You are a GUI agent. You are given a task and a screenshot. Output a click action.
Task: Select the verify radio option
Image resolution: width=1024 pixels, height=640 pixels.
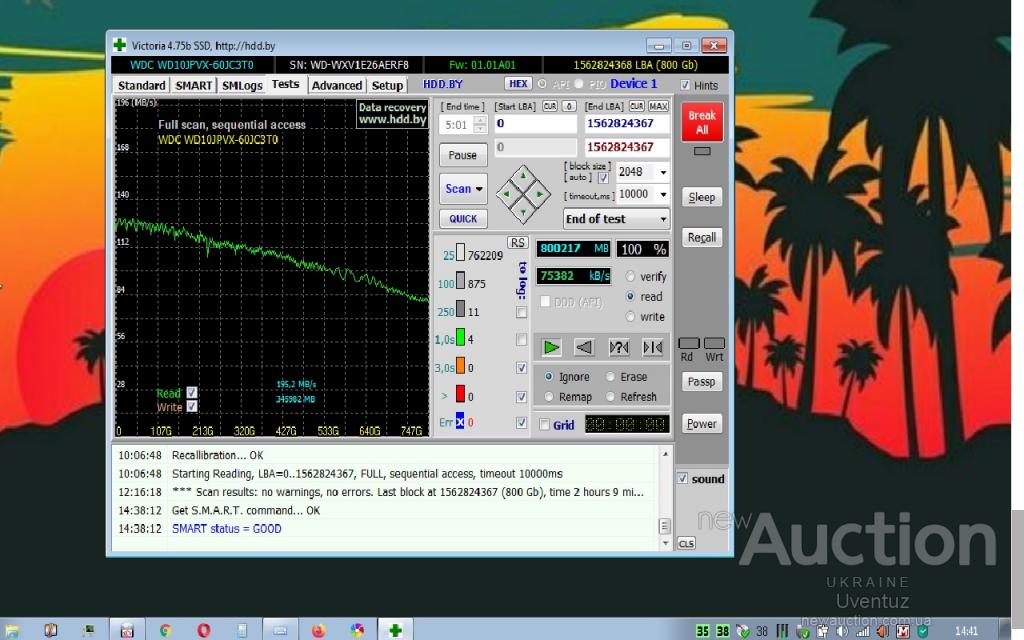pos(630,276)
